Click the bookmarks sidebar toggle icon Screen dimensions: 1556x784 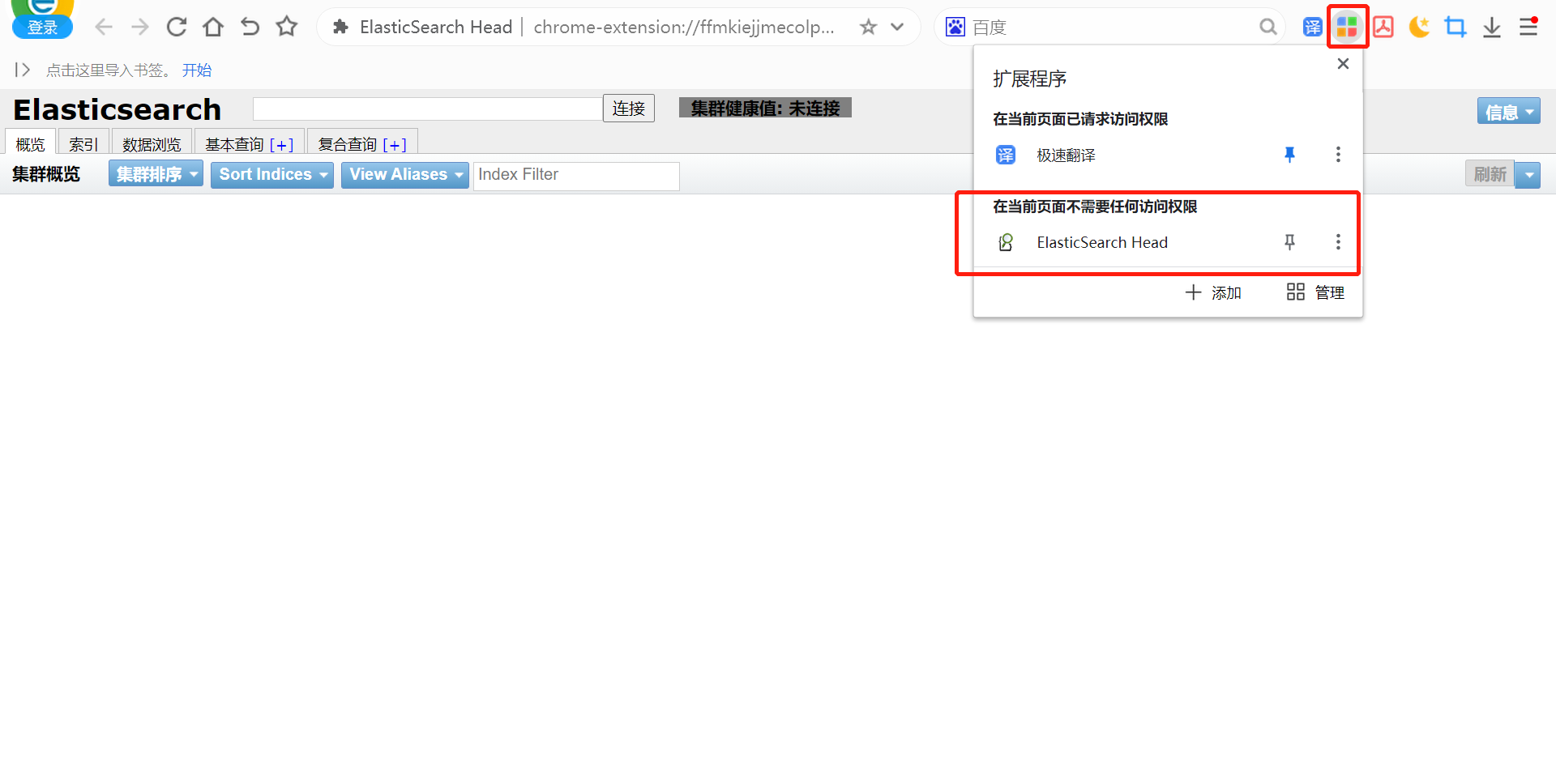(x=23, y=70)
